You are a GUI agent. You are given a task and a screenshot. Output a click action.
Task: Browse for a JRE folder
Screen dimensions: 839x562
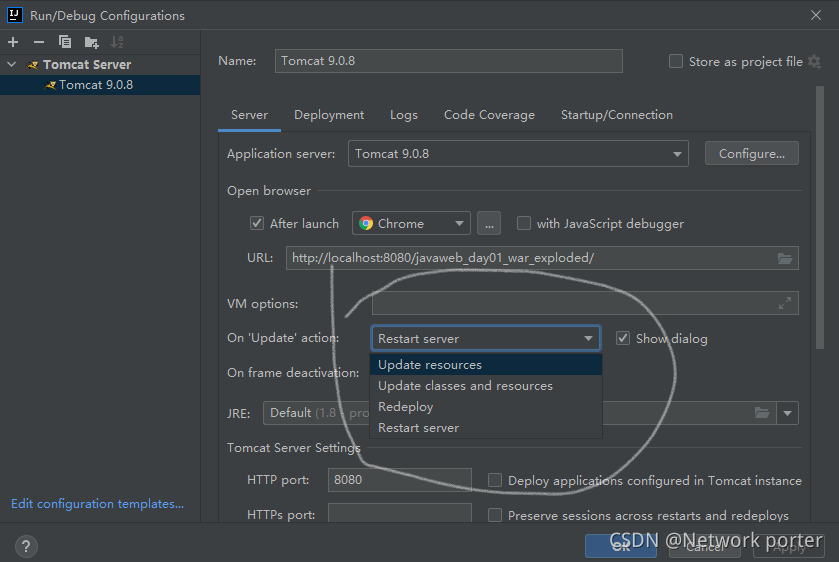click(x=762, y=413)
